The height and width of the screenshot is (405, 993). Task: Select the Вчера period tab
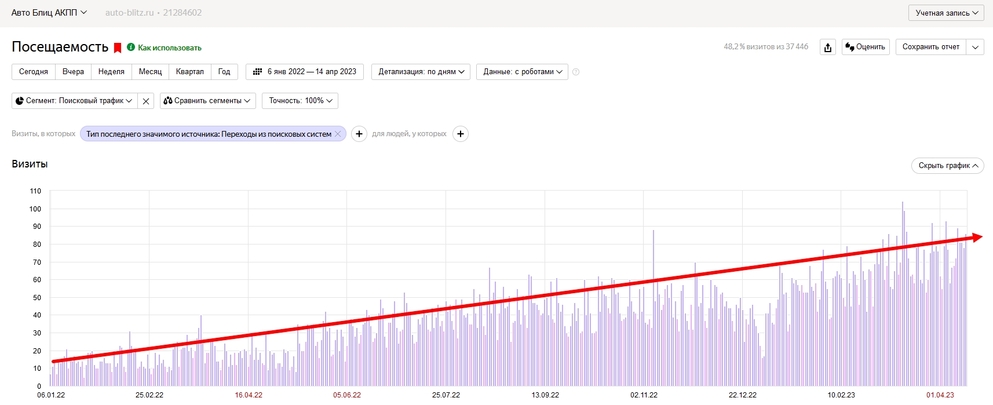73,72
